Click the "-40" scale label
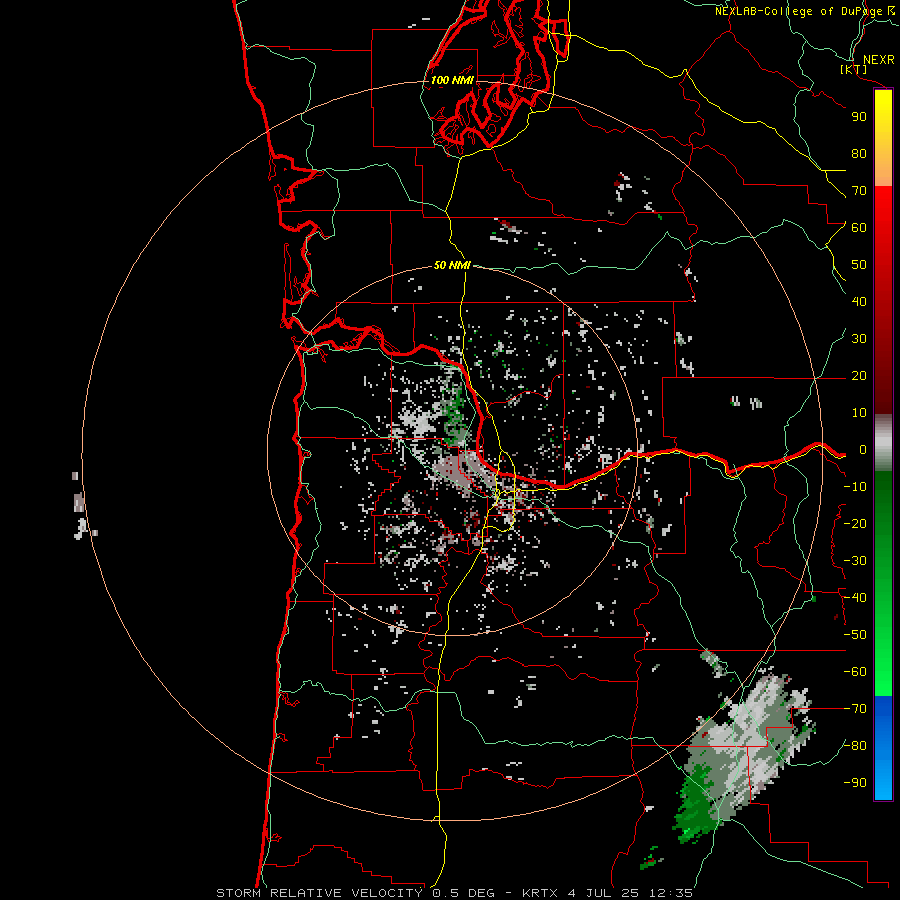Viewport: 900px width, 900px height. (x=855, y=598)
